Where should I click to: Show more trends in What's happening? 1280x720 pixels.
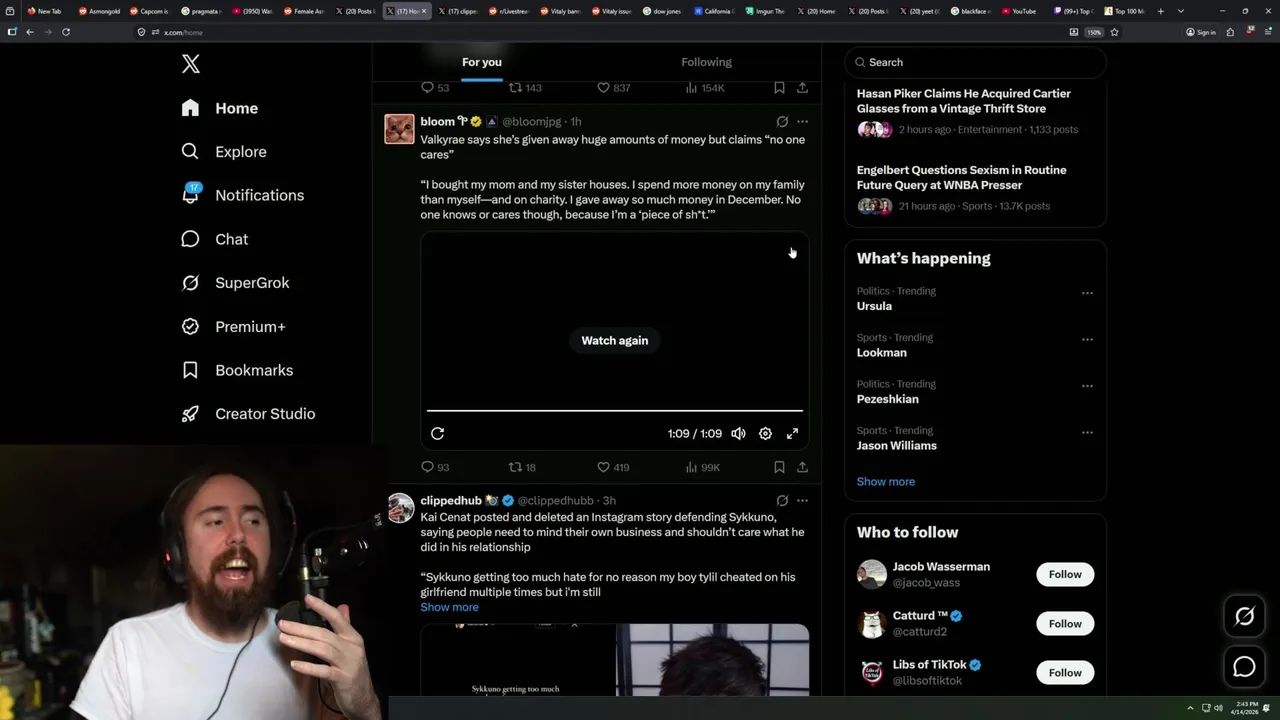tap(886, 481)
